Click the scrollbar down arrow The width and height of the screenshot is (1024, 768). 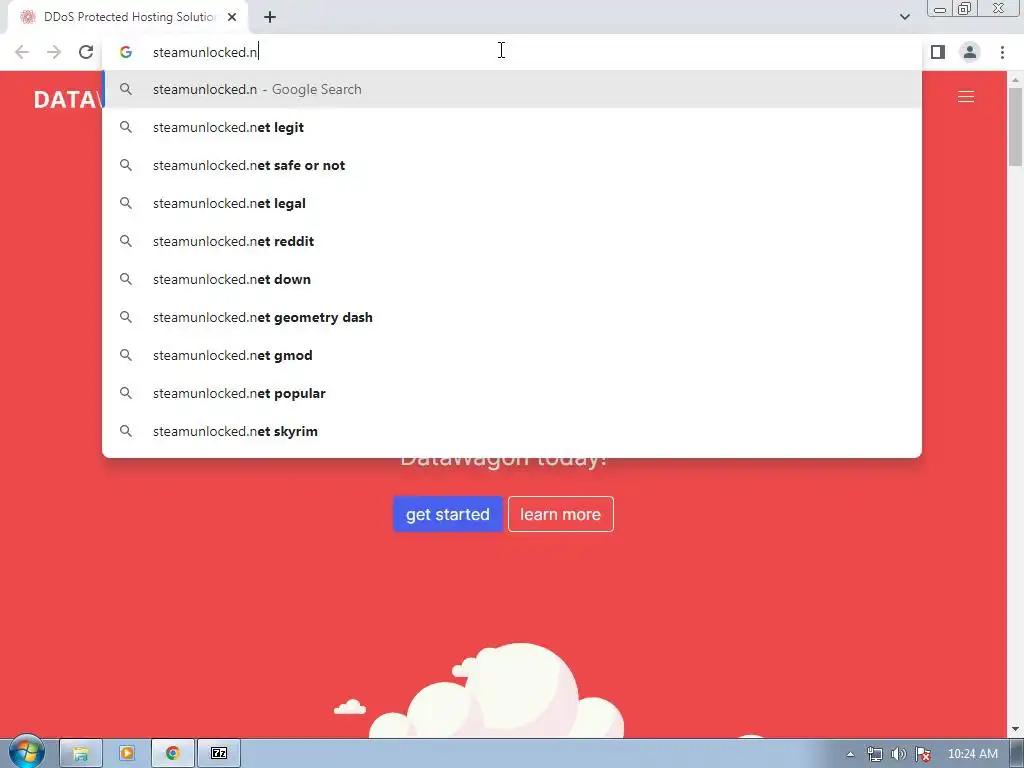1015,729
